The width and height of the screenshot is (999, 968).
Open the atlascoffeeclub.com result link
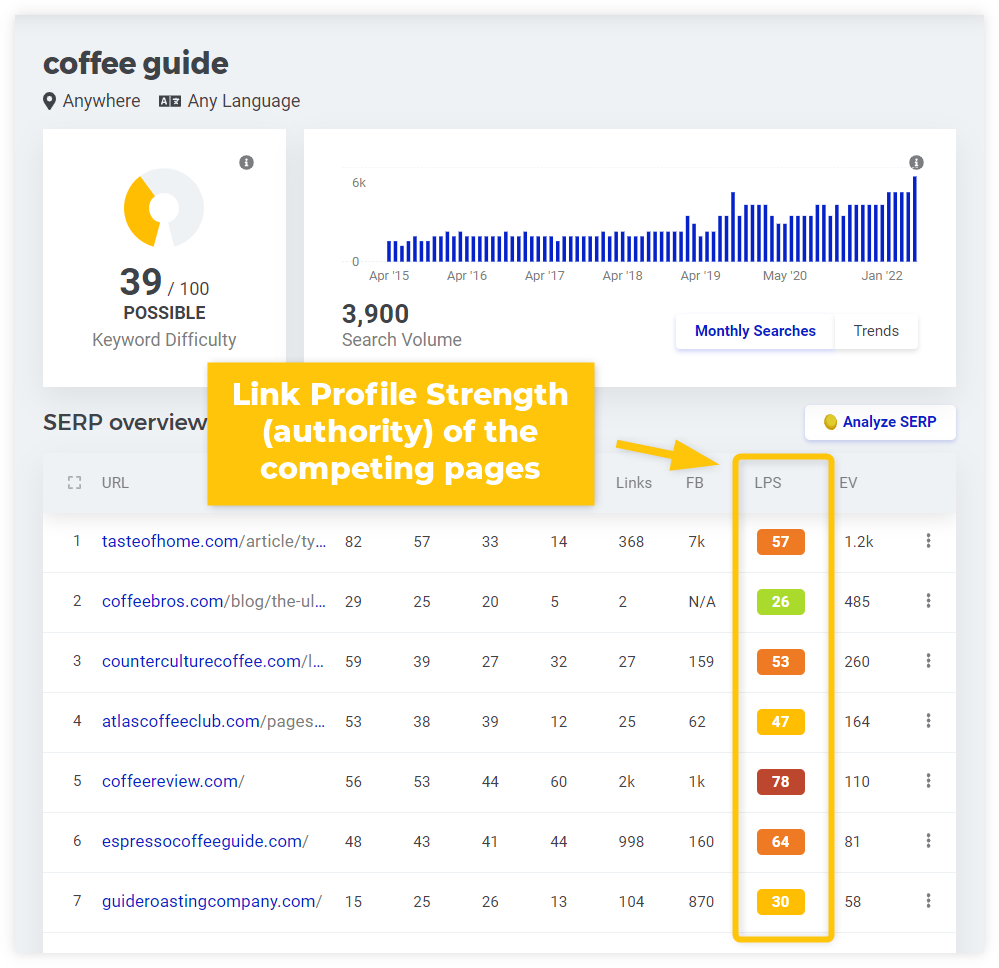pyautogui.click(x=213, y=721)
